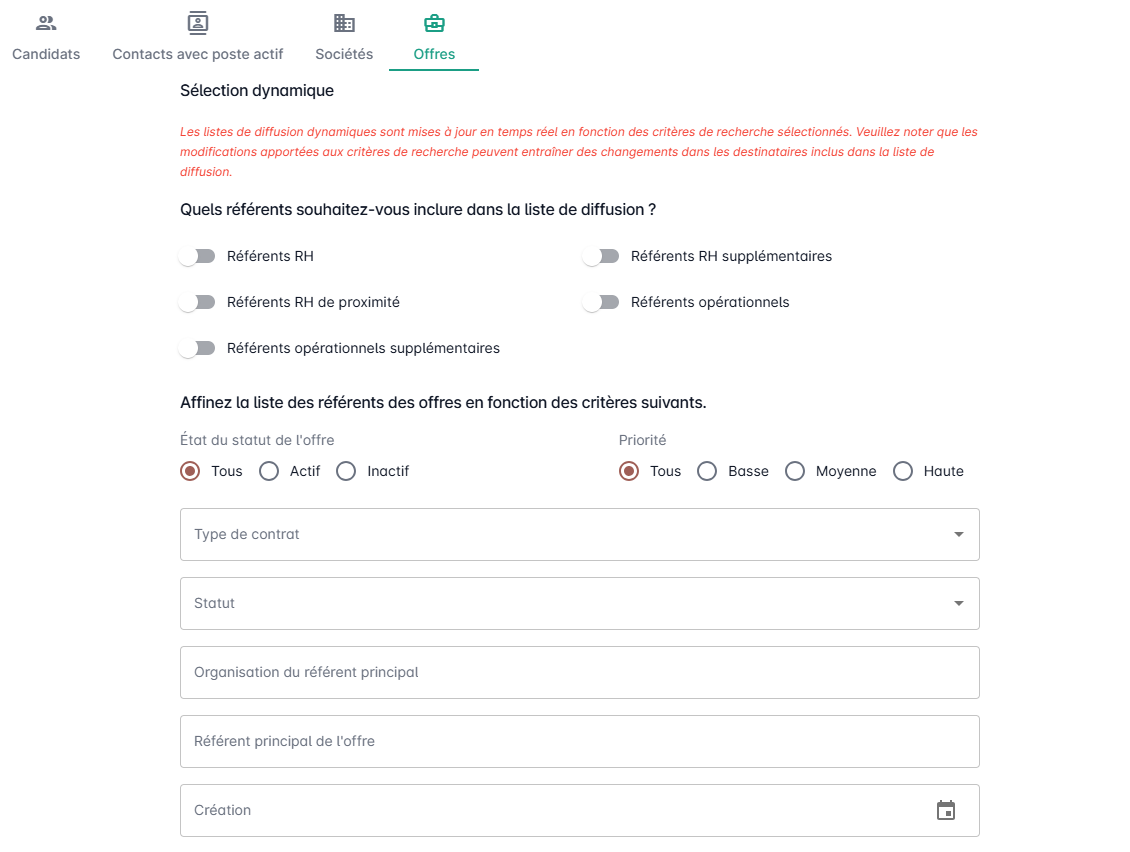Enable the Référents RH toggle
Viewport: 1130px width, 852px height.
pyautogui.click(x=198, y=256)
